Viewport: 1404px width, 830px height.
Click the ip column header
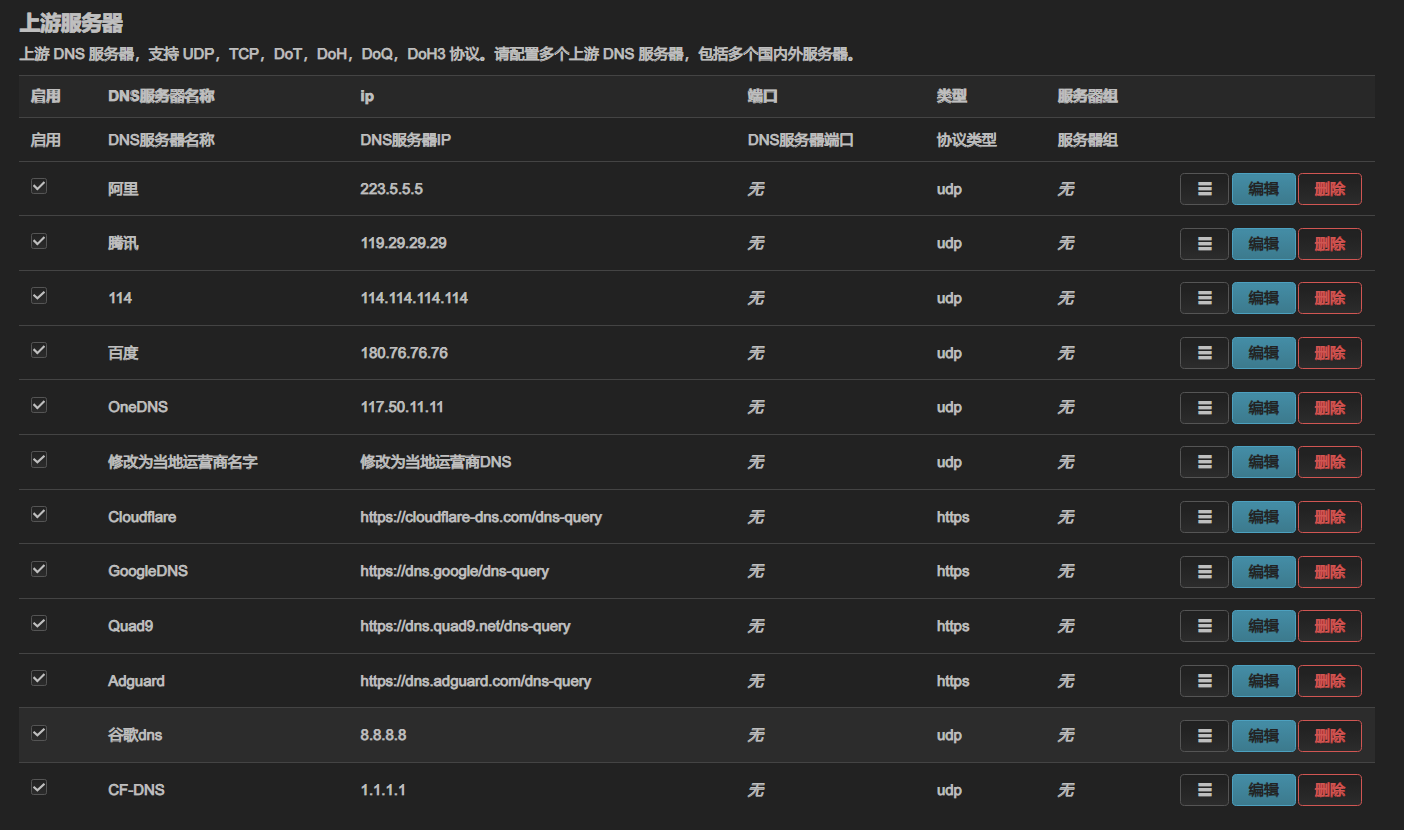[x=366, y=96]
